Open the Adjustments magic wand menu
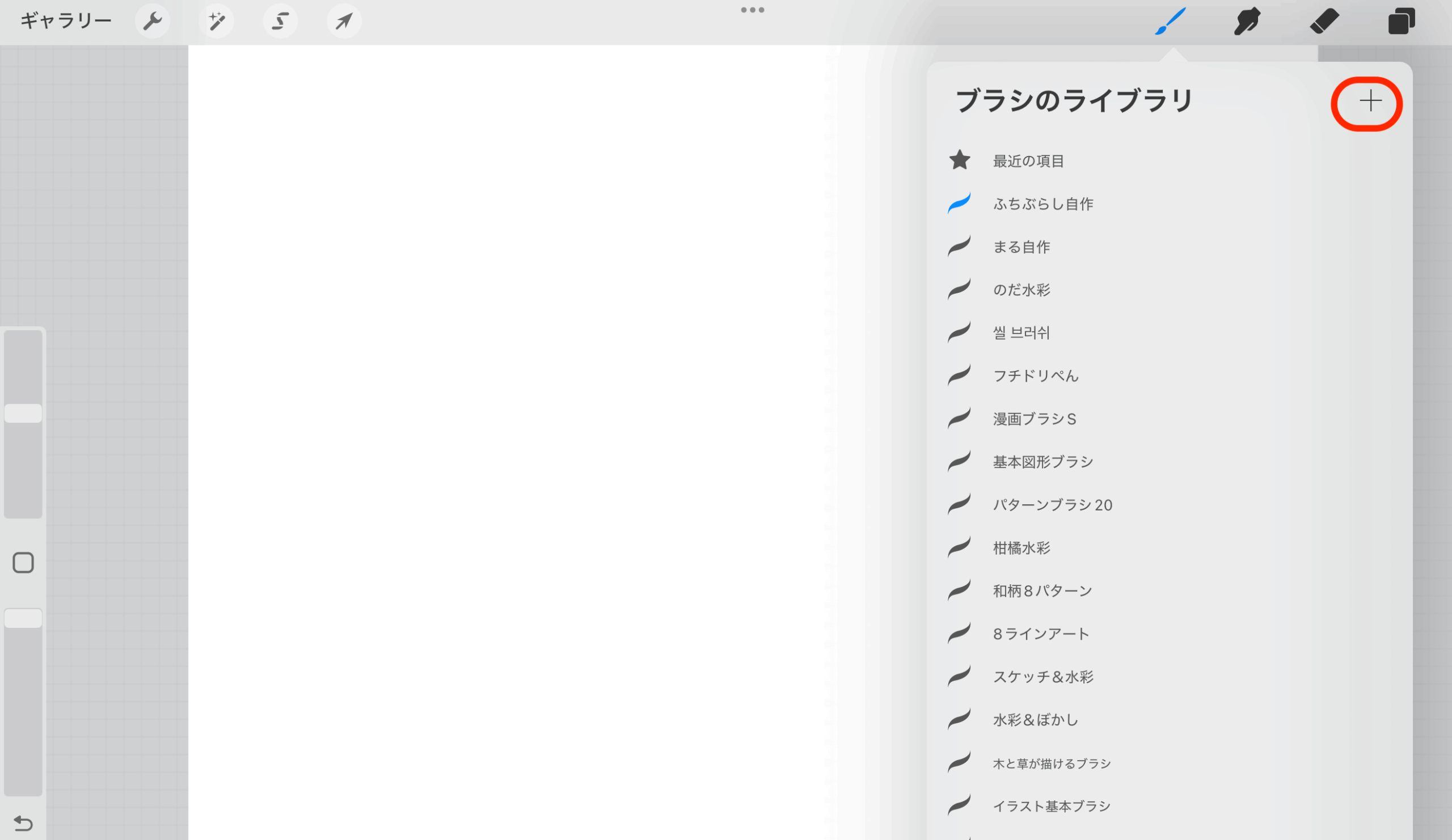Image resolution: width=1452 pixels, height=840 pixels. tap(216, 22)
